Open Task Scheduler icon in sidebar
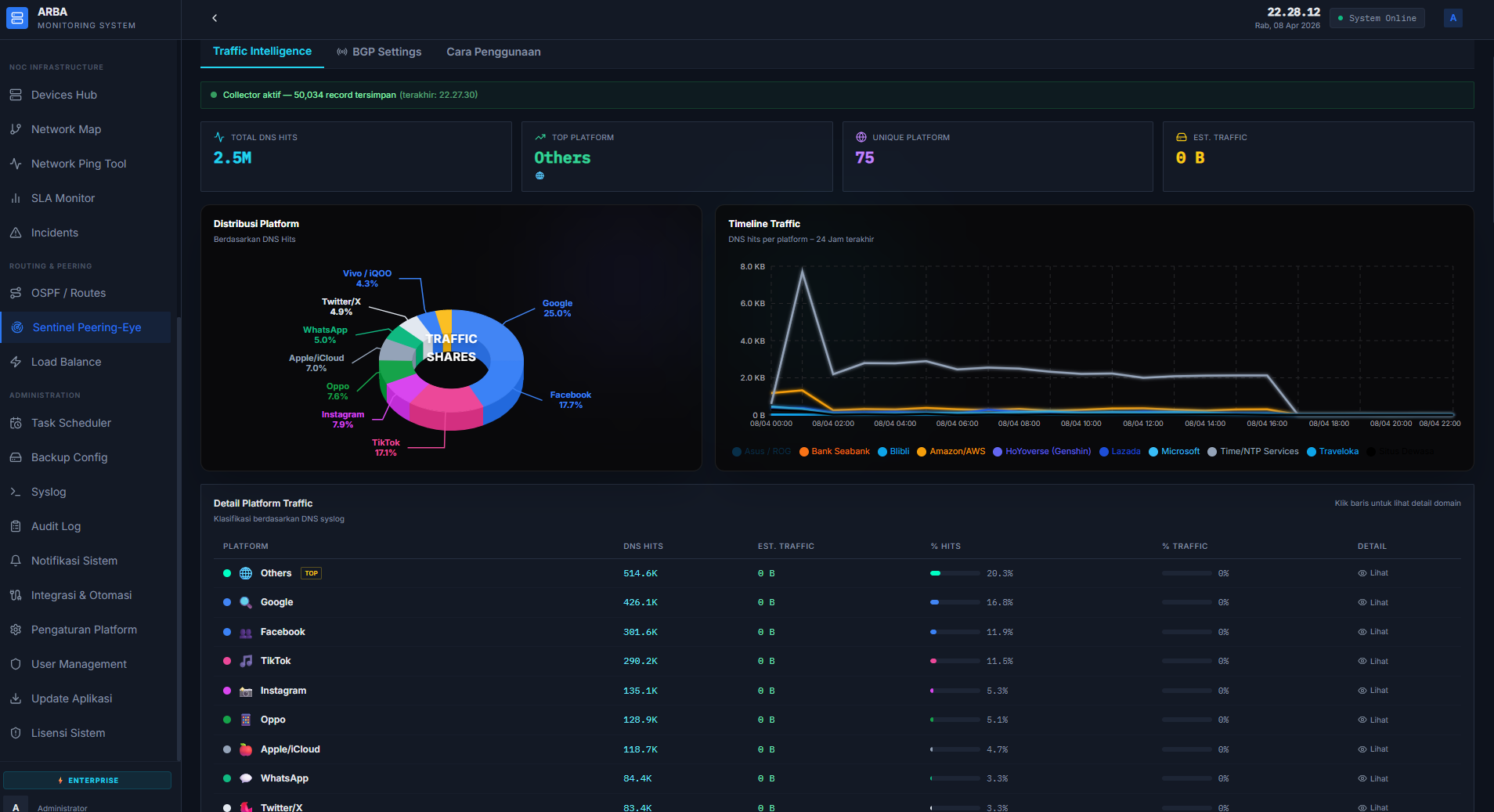 pos(16,423)
